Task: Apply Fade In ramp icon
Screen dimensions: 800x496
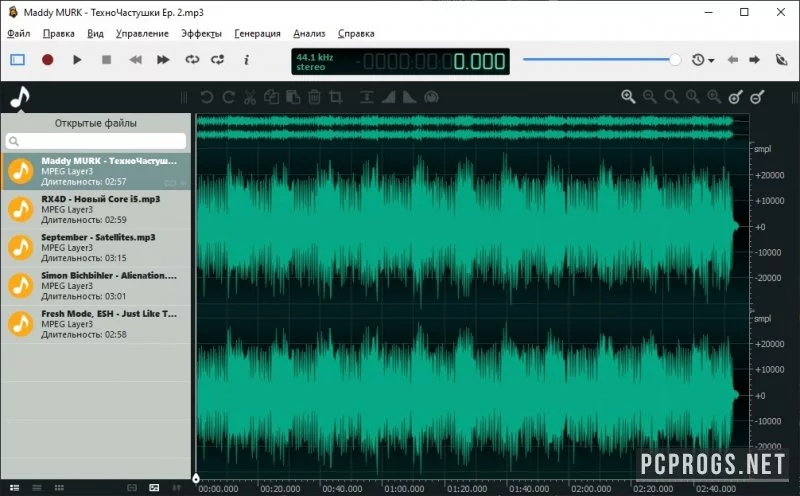Action: click(x=388, y=97)
